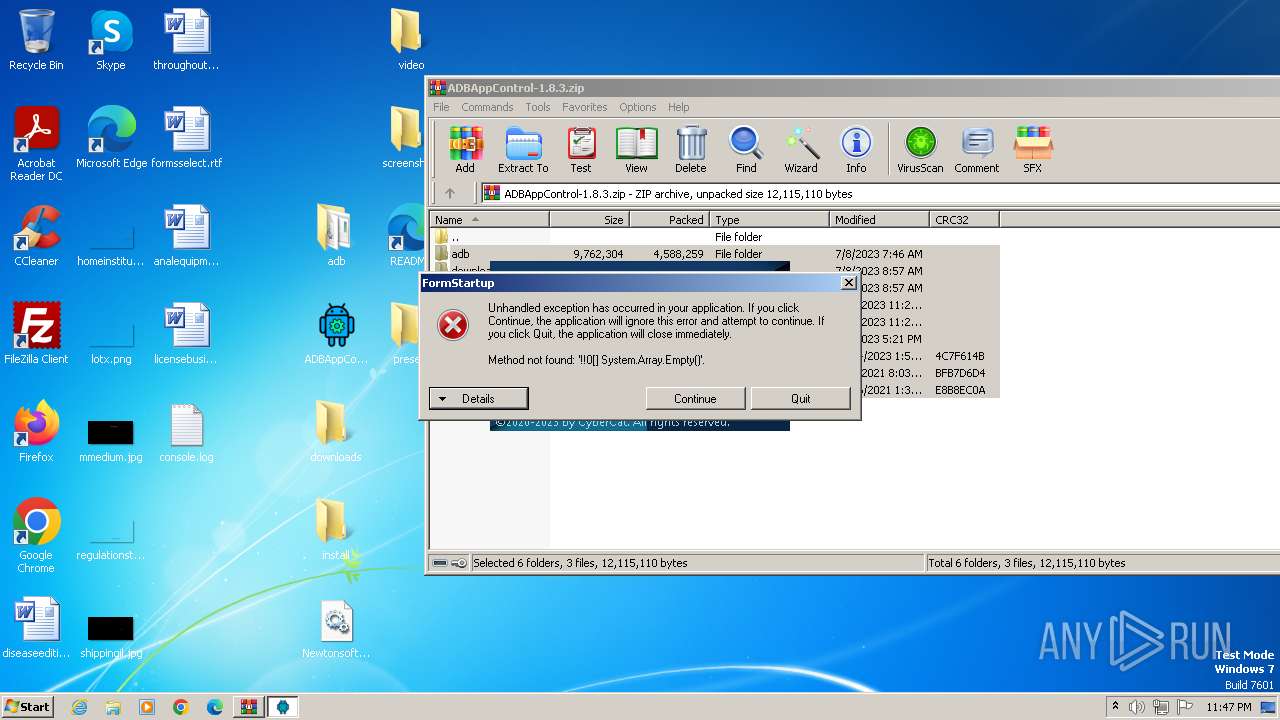Sort file list by Modified column
This screenshot has height=720, width=1280.
(x=880, y=219)
